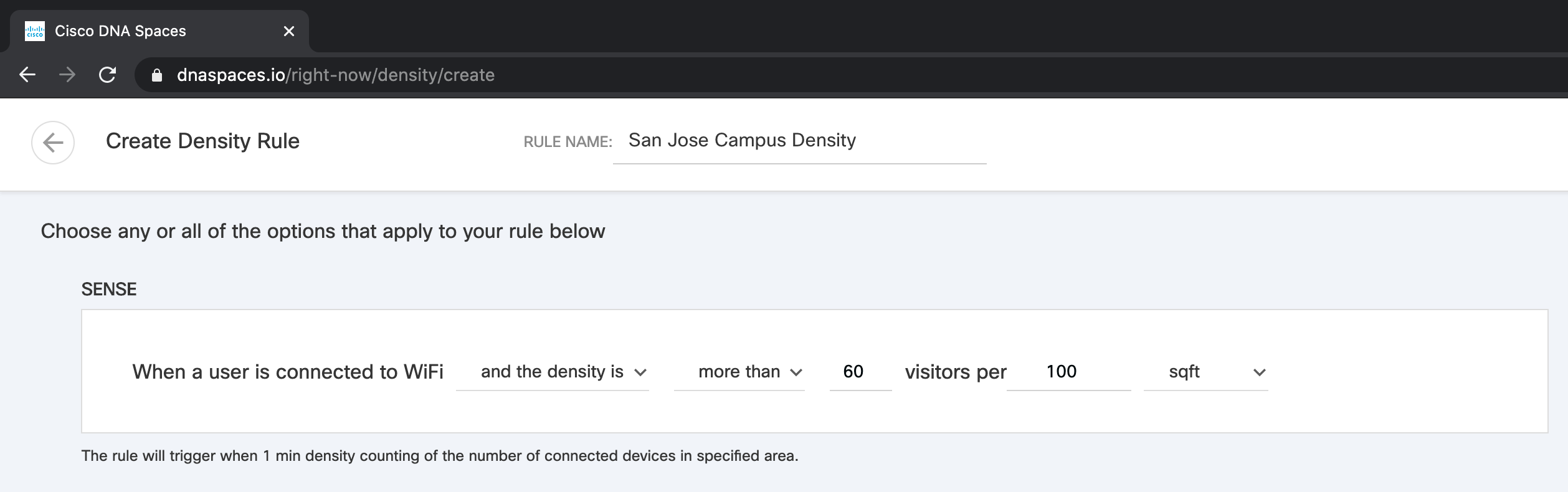This screenshot has width=1568, height=492.
Task: Click the Rule Name field with San Jose Campus Density
Action: click(799, 141)
